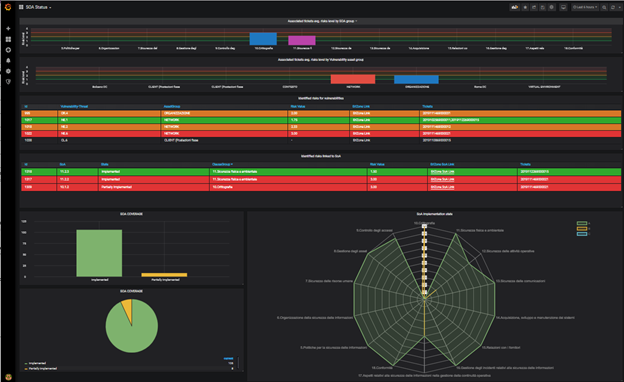This screenshot has height=382, width=624.
Task: Toggle green series A in radar legend
Action: coord(583,223)
